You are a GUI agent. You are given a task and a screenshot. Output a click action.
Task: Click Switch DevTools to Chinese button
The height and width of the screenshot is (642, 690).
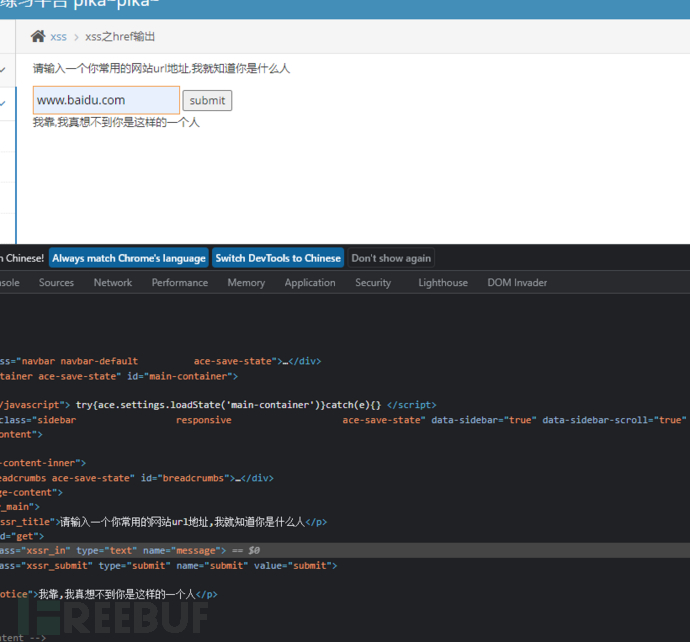(x=278, y=258)
